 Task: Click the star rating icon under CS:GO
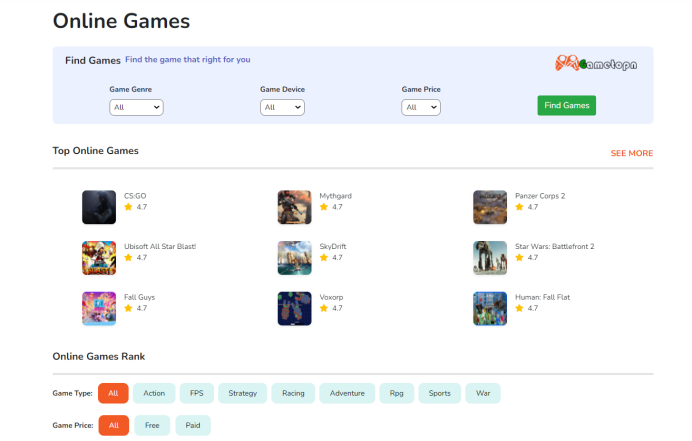pyautogui.click(x=128, y=207)
